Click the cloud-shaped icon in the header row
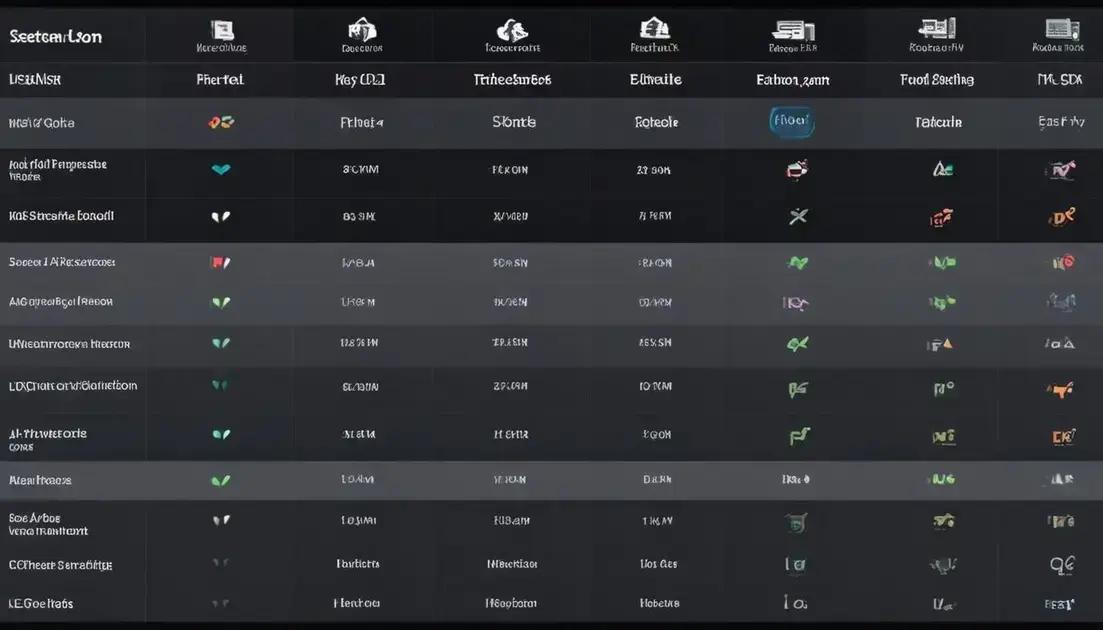The width and height of the screenshot is (1103, 630). point(512,30)
